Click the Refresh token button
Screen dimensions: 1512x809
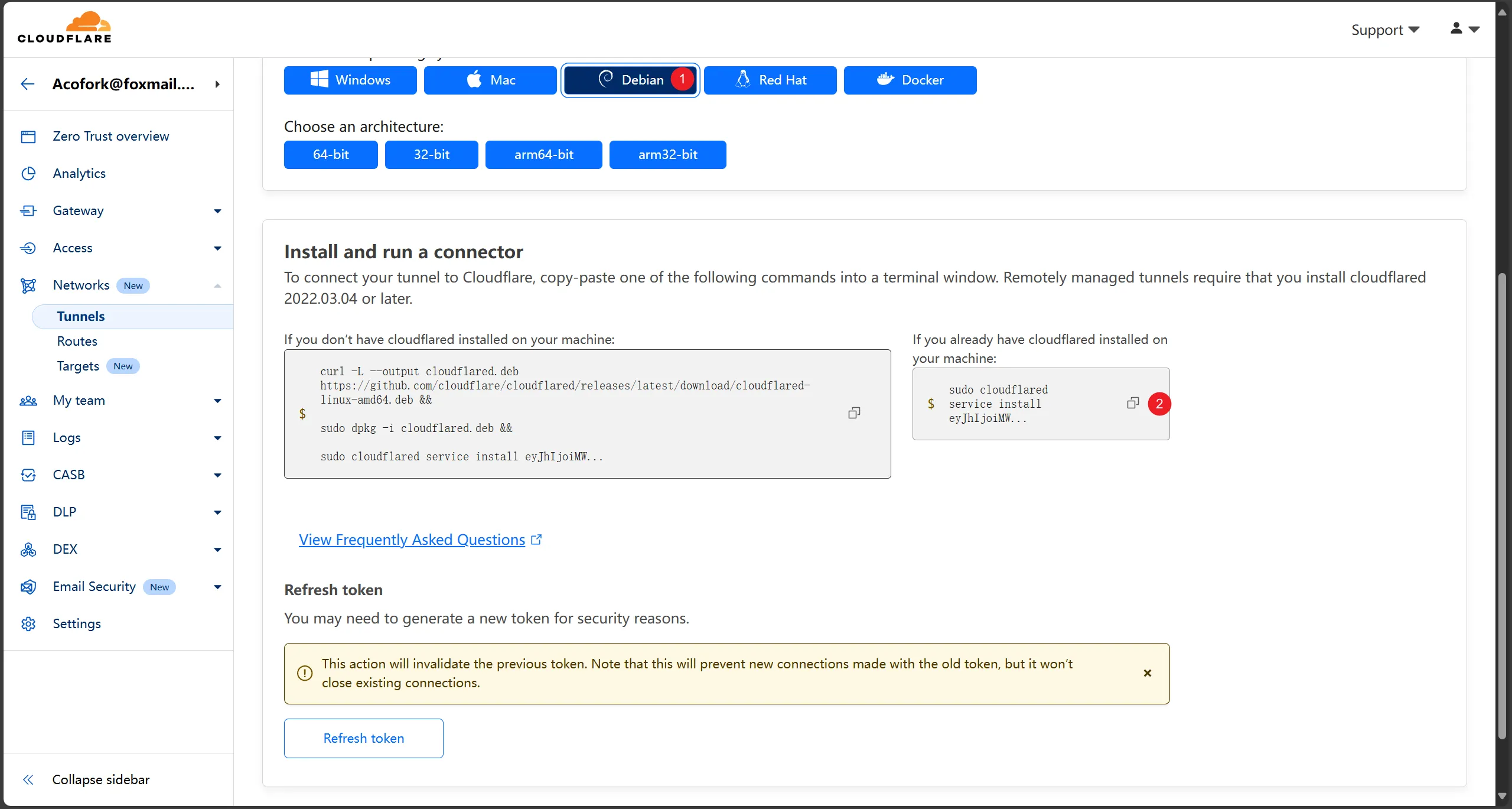click(363, 738)
